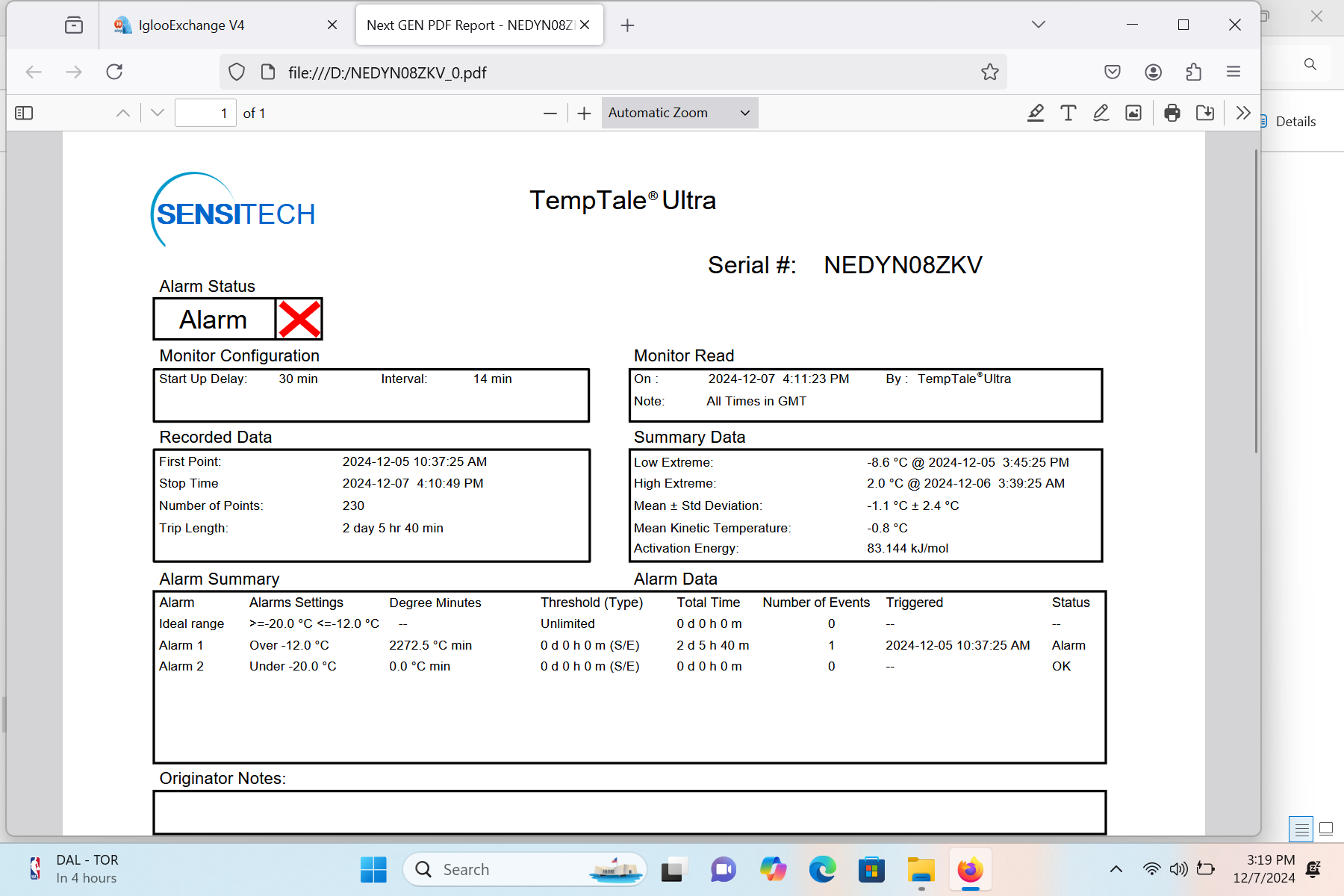Screen dimensions: 1344x896
Task: Click the Low Extreme value -8.6 °C
Action: (888, 462)
